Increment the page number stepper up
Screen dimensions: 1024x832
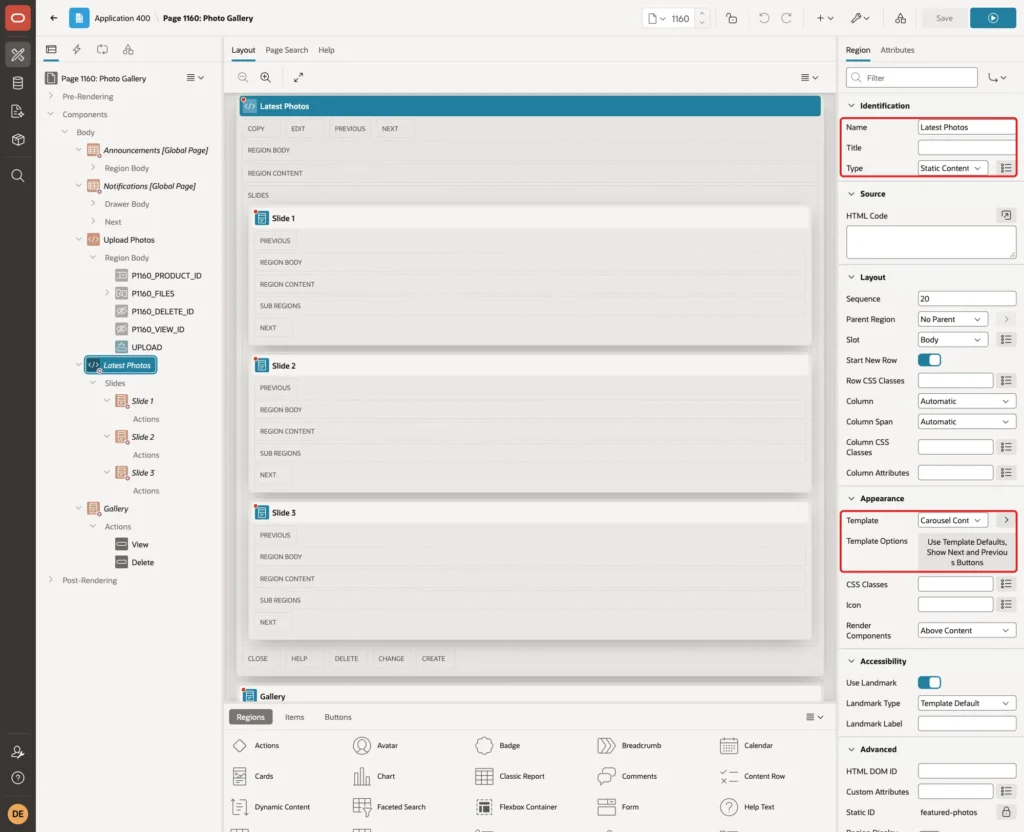pos(702,13)
